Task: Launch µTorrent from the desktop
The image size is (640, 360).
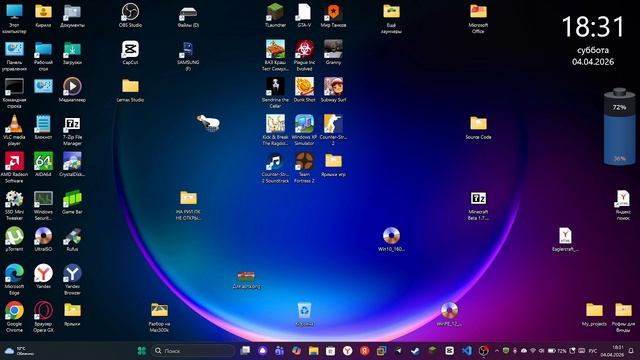Action: (14, 239)
